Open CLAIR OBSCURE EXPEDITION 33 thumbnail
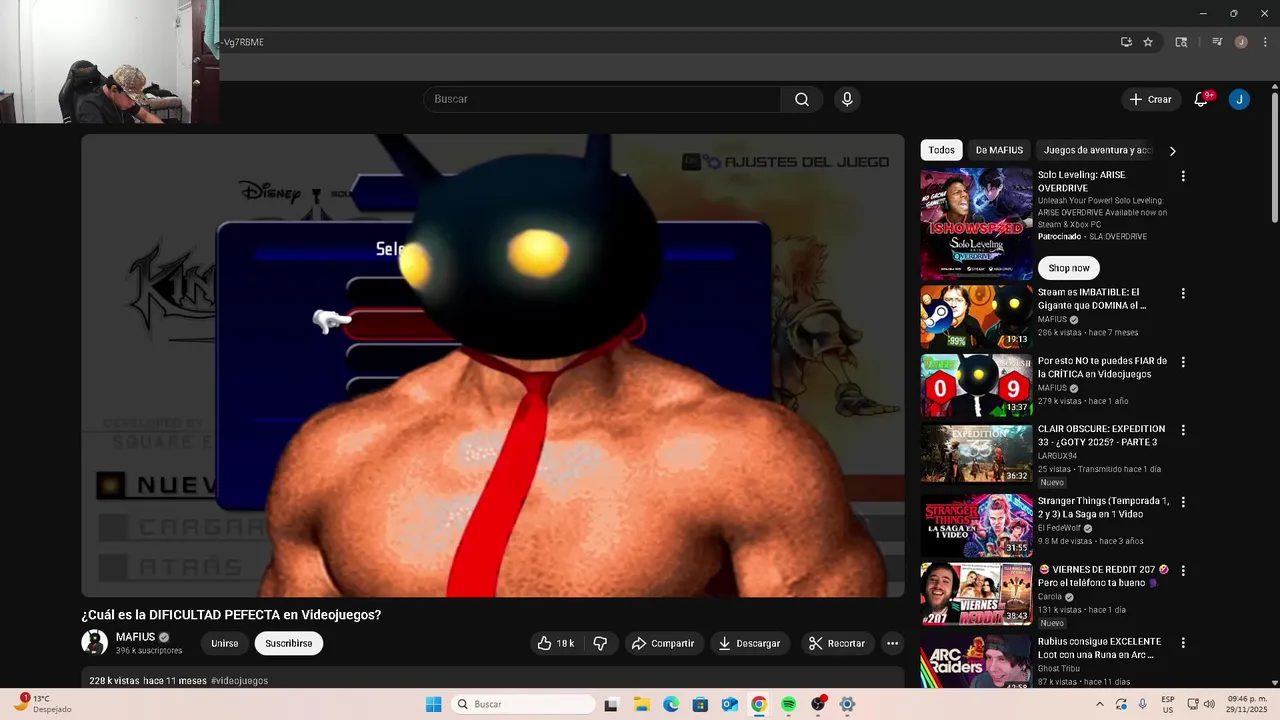Image resolution: width=1280 pixels, height=720 pixels. pos(976,453)
